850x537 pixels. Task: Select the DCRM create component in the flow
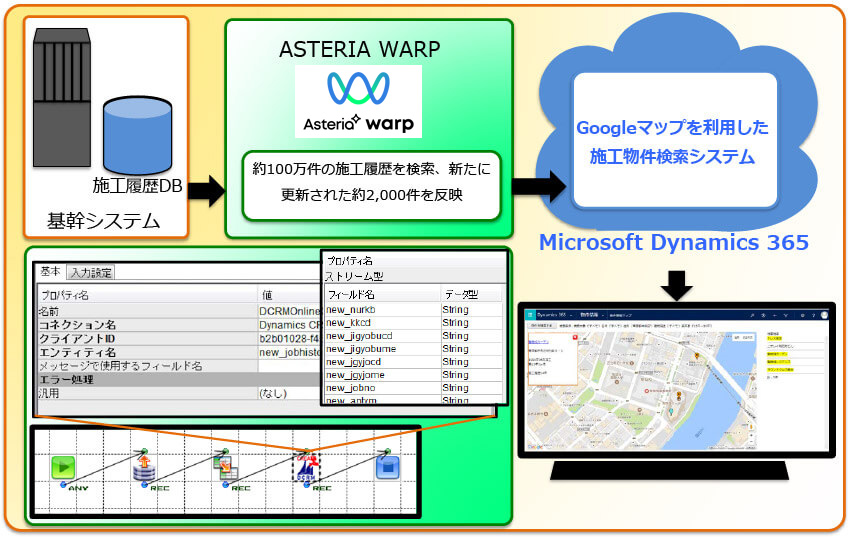pos(306,467)
